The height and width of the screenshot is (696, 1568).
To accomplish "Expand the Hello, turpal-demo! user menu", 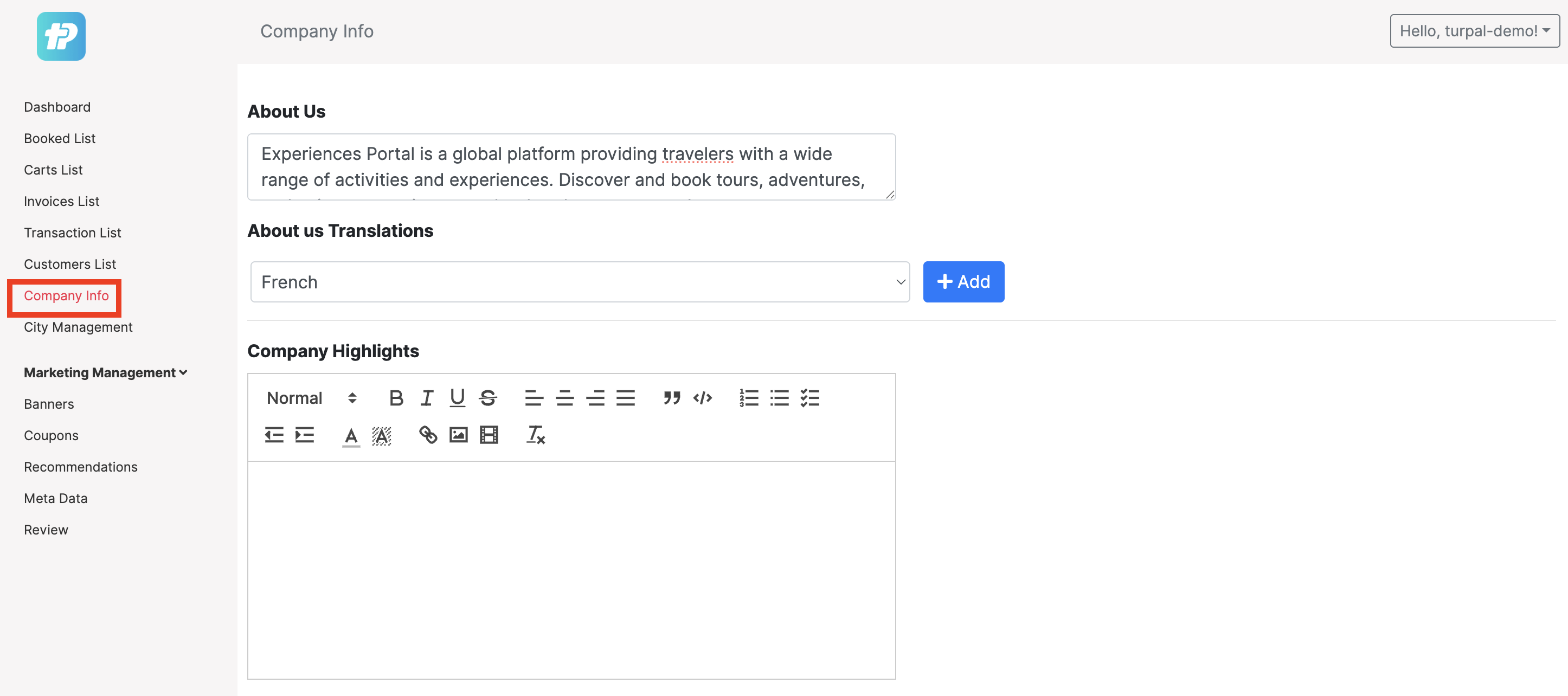I will (x=1474, y=31).
